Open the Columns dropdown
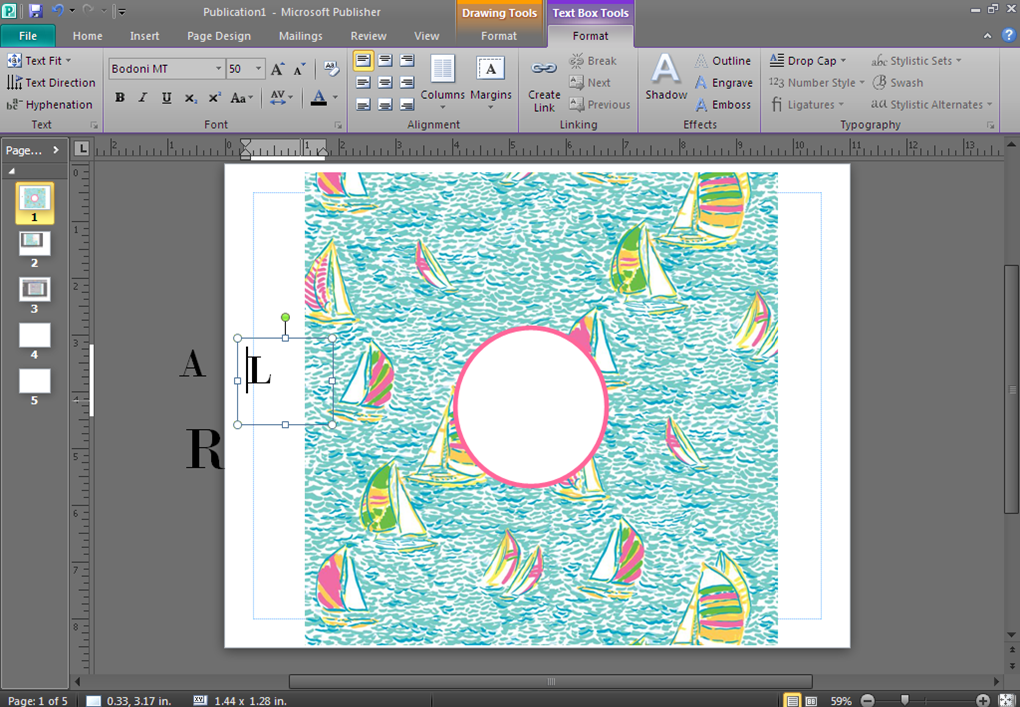 click(442, 83)
